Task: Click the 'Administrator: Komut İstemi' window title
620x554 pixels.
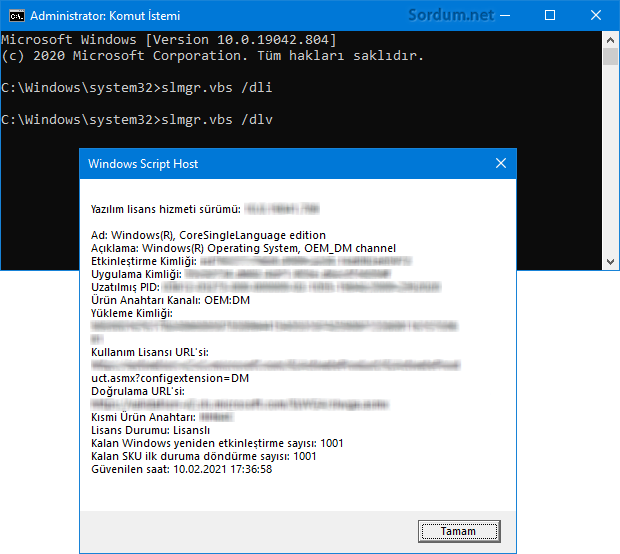Action: click(x=105, y=16)
